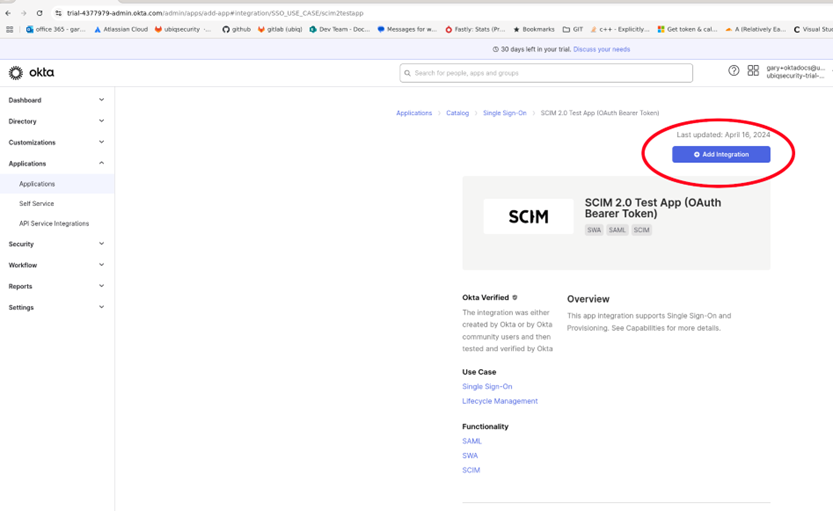This screenshot has width=833, height=511.
Task: Click the Add Integration button
Action: click(x=721, y=155)
